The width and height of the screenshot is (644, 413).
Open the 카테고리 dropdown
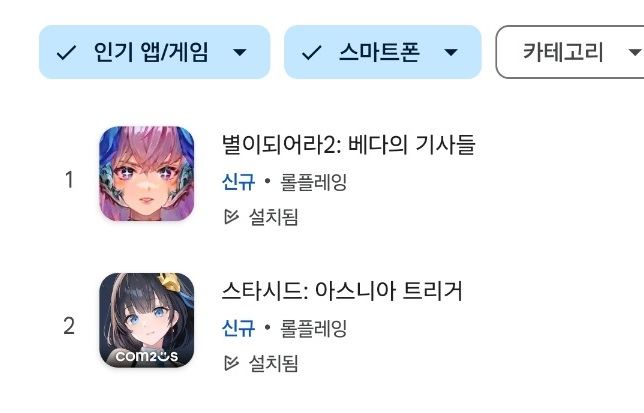(570, 52)
